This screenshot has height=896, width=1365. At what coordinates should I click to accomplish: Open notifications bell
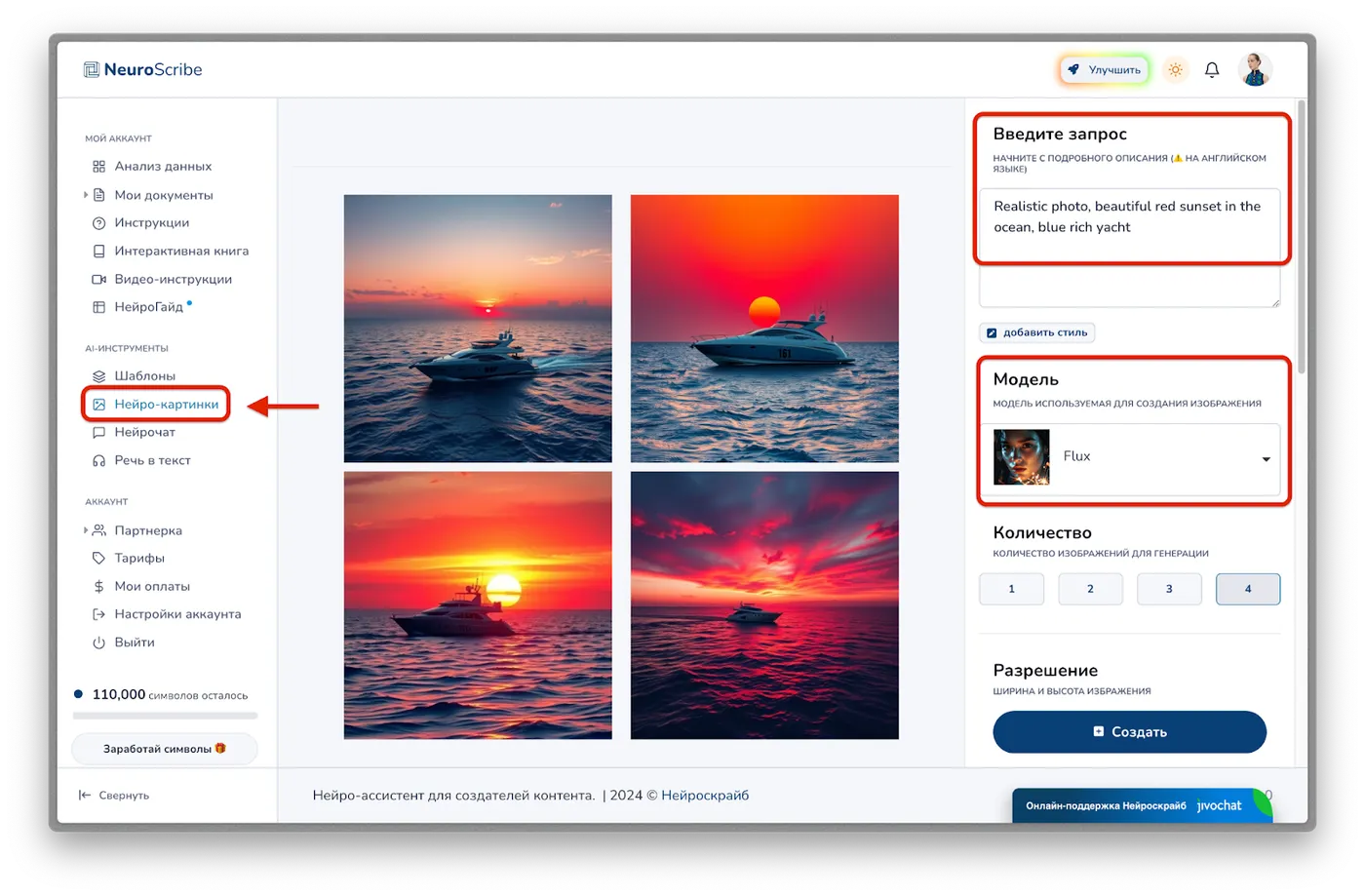pyautogui.click(x=1212, y=70)
